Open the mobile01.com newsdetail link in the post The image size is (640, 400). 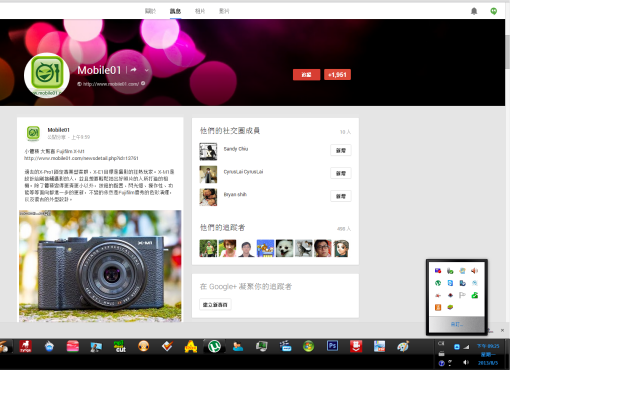(x=81, y=158)
